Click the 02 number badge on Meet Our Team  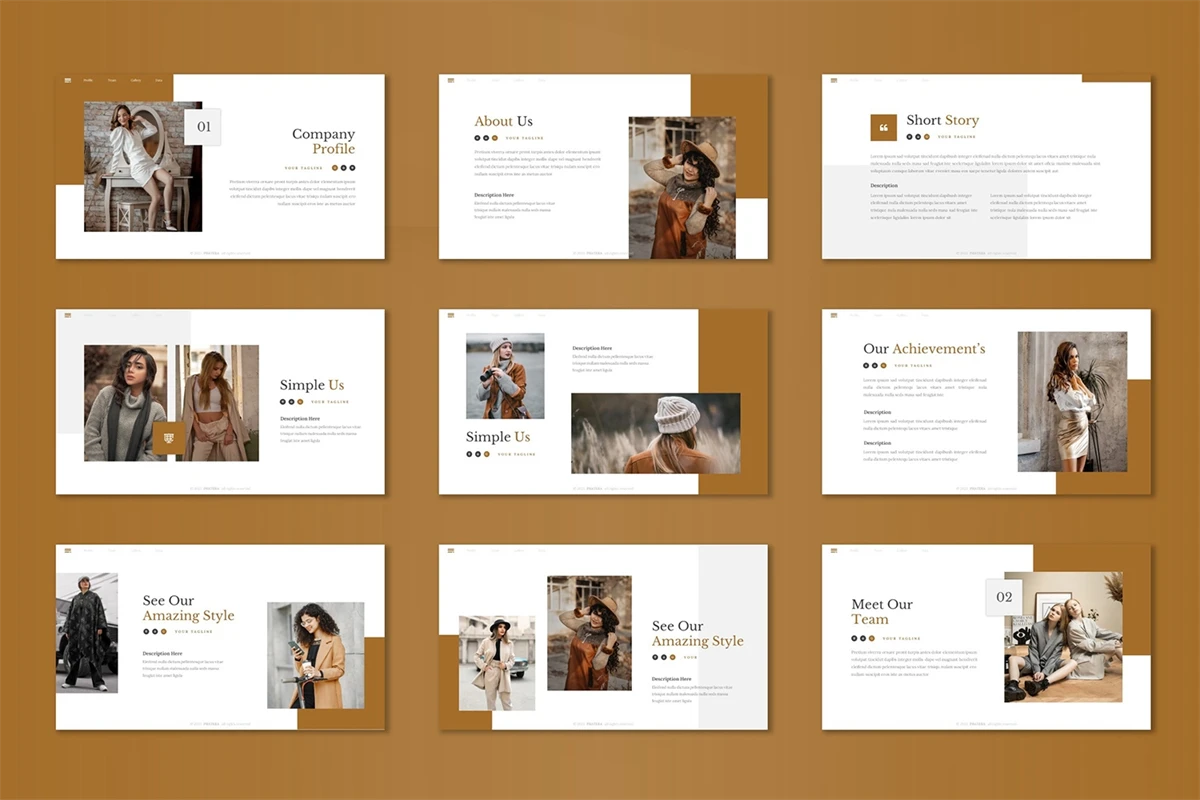(1004, 597)
